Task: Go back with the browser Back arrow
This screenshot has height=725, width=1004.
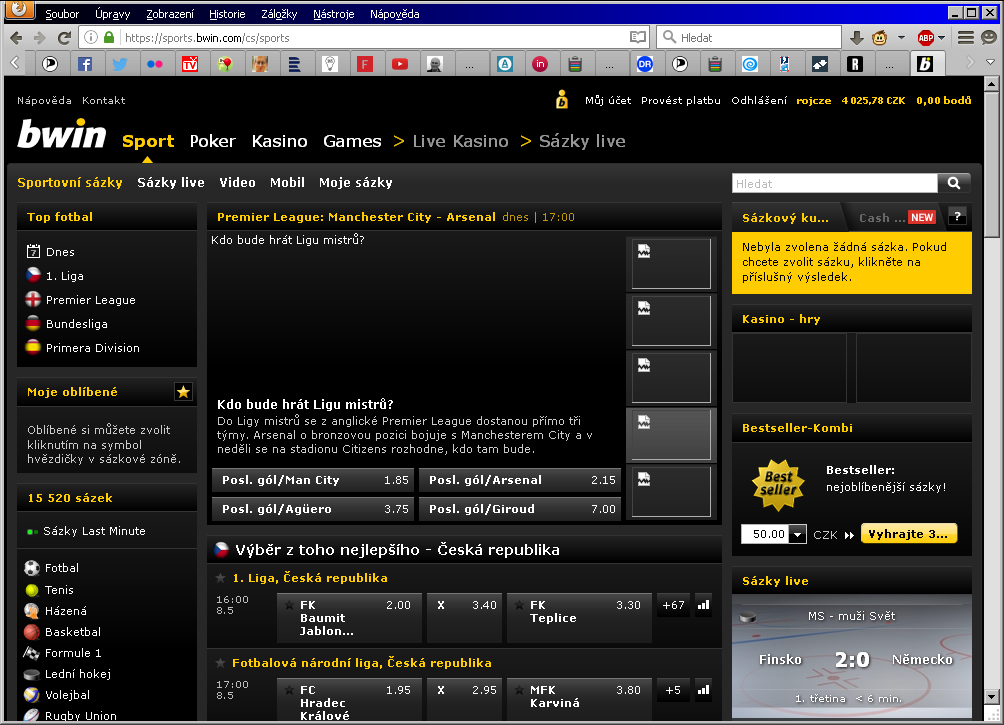Action: click(x=16, y=38)
